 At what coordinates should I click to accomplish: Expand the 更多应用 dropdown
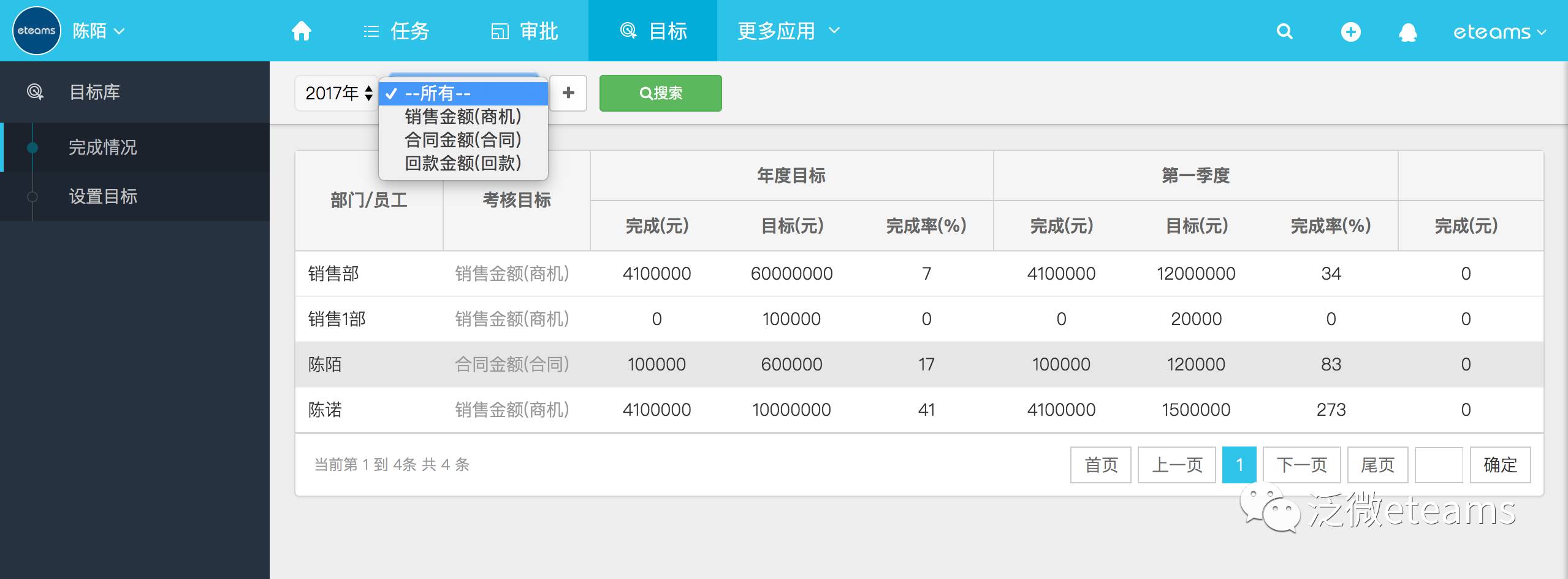[x=788, y=31]
